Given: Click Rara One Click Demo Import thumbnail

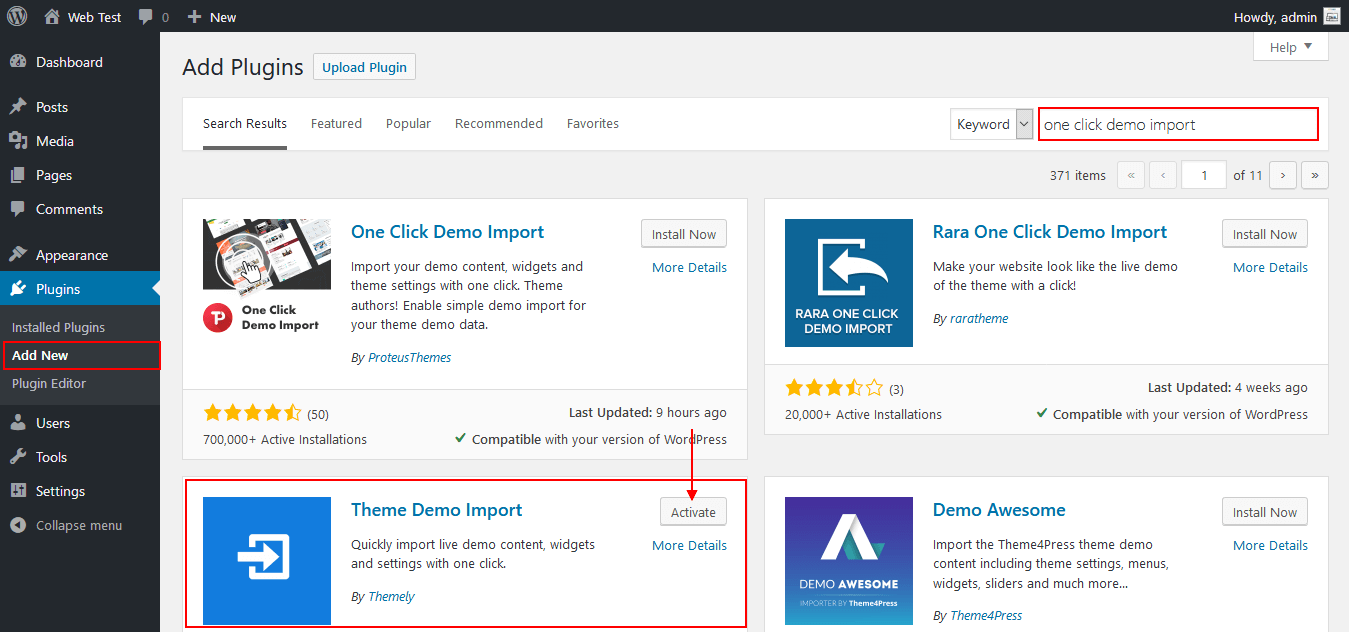Looking at the screenshot, I should (x=849, y=283).
